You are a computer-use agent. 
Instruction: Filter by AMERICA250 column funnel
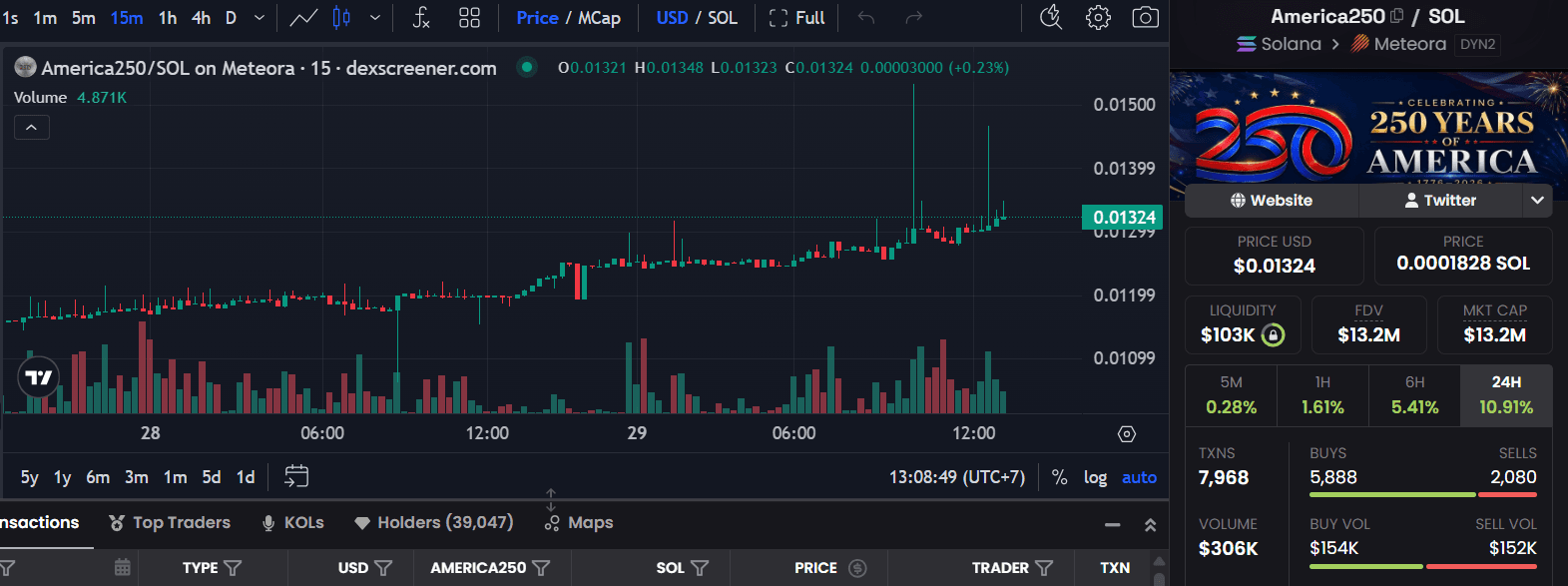tap(541, 568)
